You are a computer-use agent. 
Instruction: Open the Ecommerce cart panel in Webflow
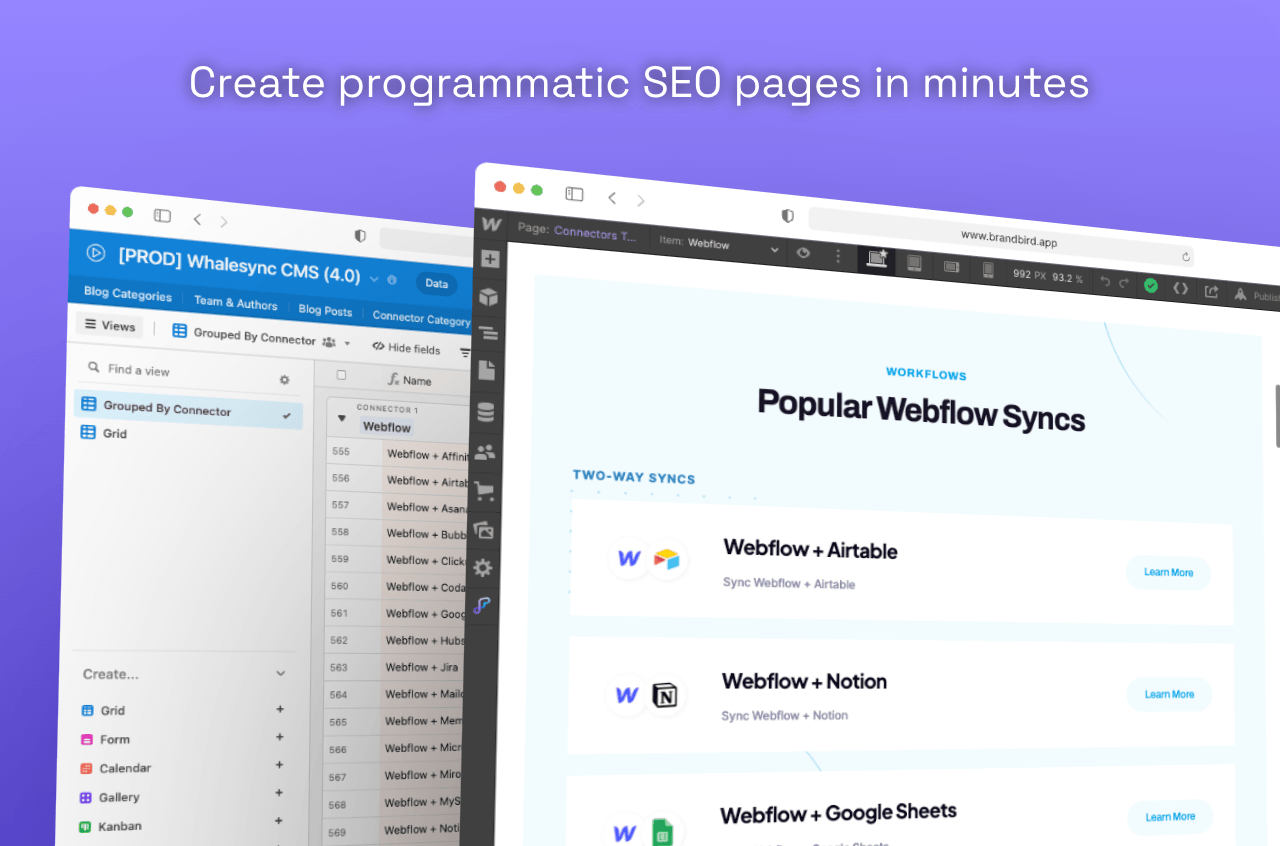pos(485,490)
